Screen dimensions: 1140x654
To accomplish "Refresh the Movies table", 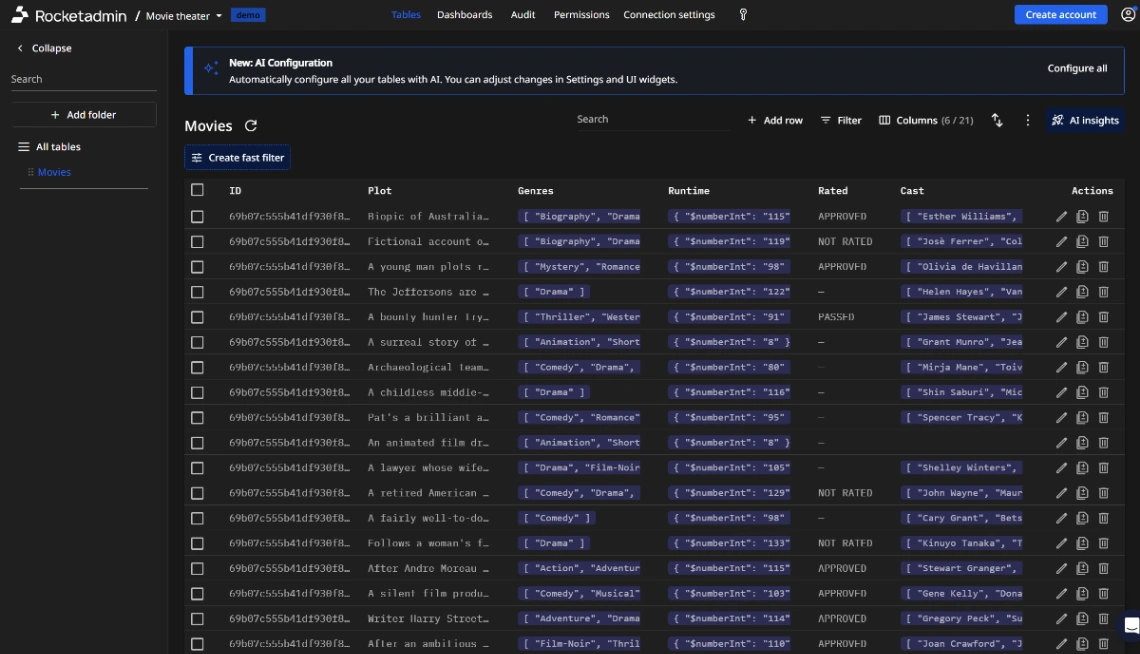I will coord(250,125).
